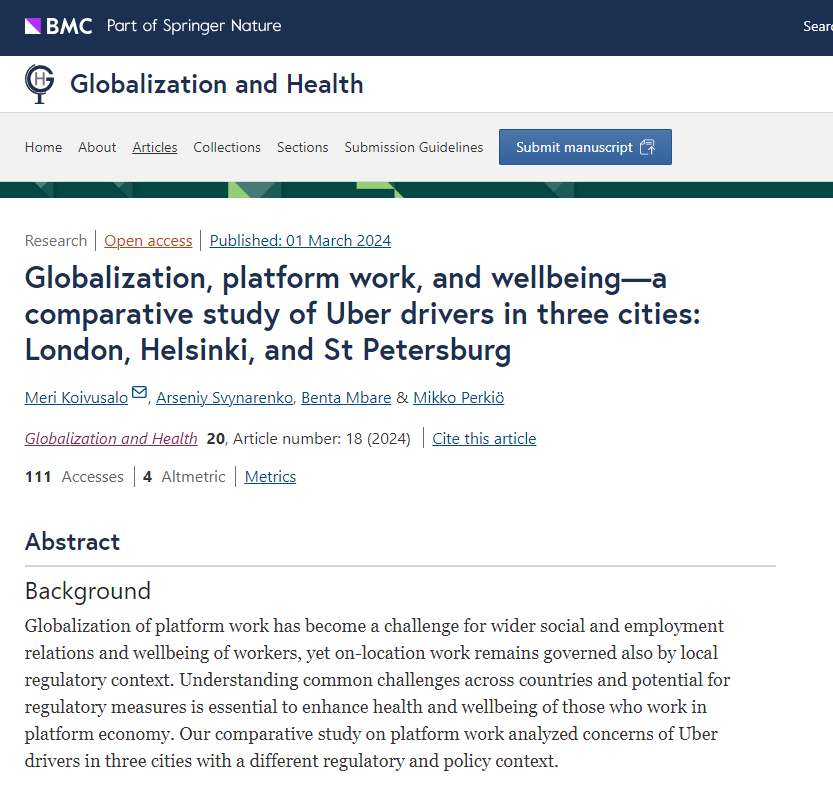Click the Search item in top header
The width and height of the screenshot is (833, 800).
(818, 26)
